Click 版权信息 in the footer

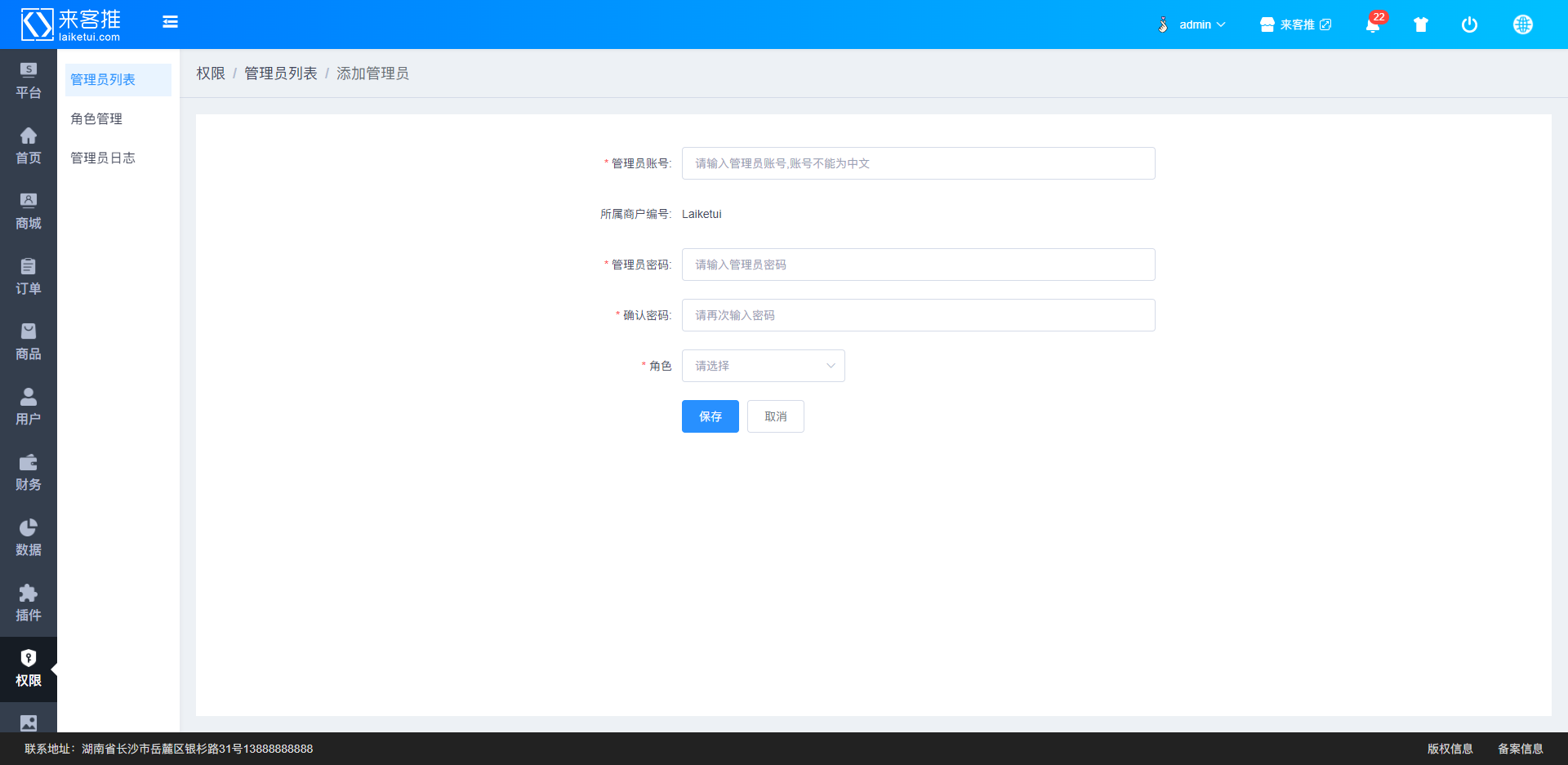point(1450,749)
